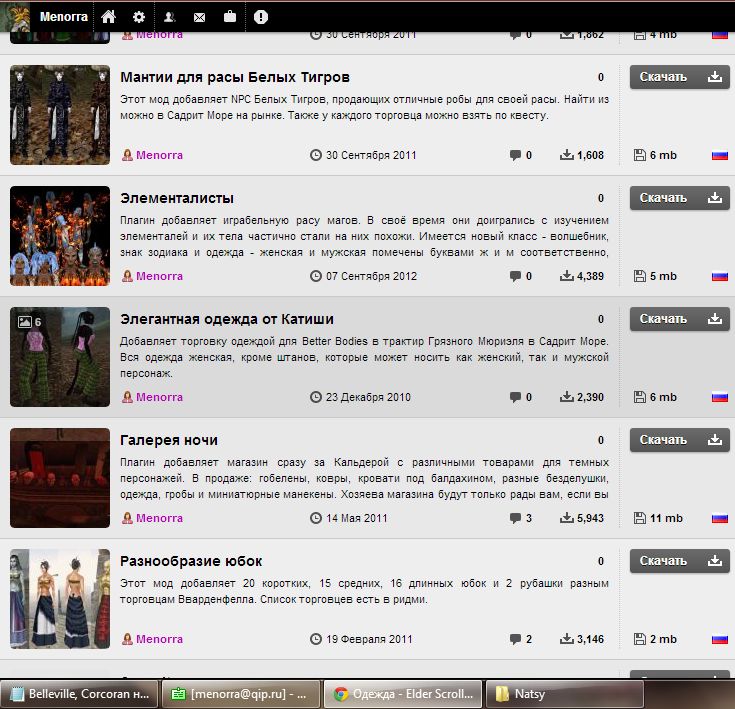This screenshot has height=709, width=735.
Task: Click Russian flag on Галерея ночи row
Action: click(x=720, y=518)
